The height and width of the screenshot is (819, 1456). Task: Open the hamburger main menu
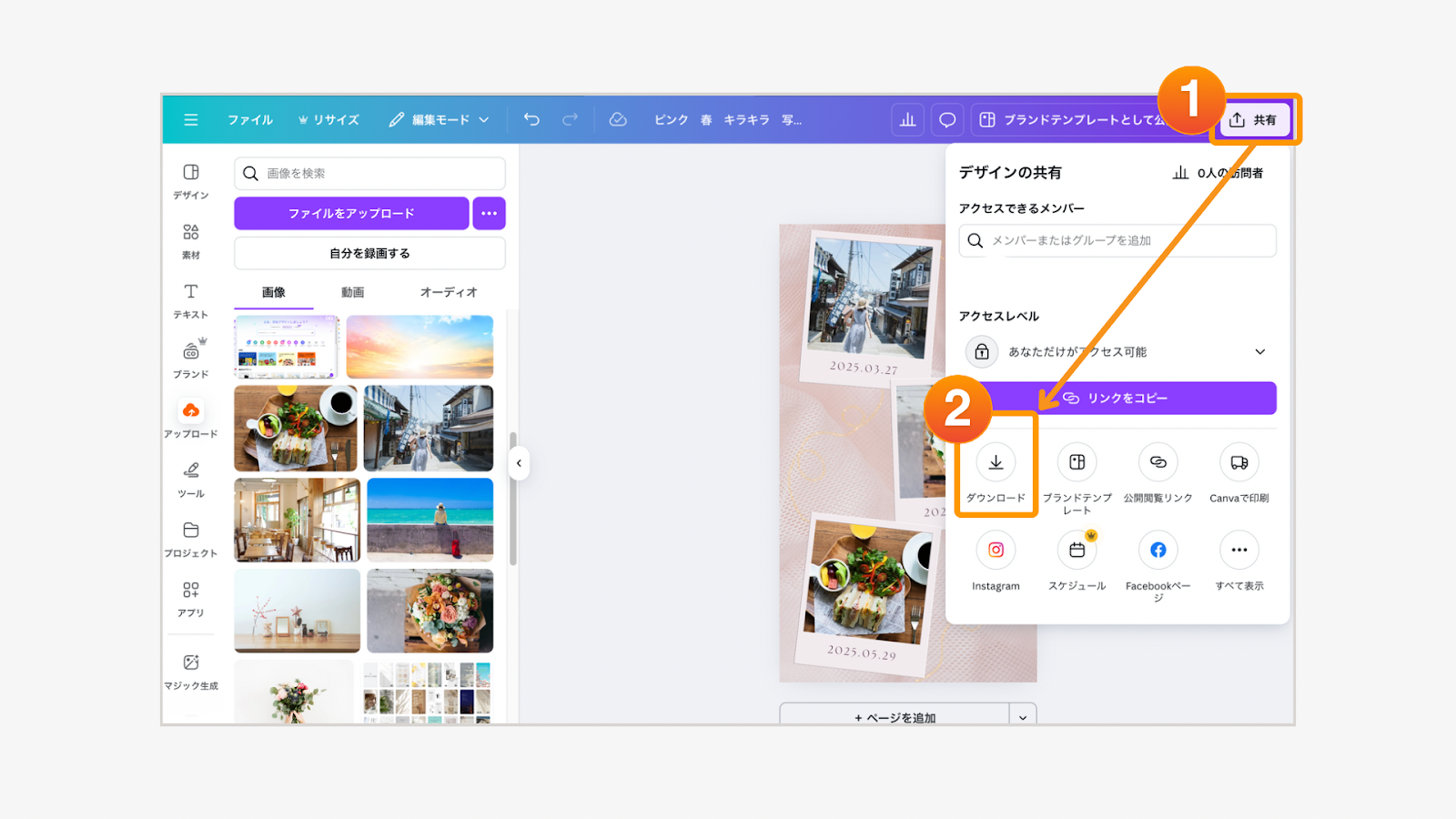[190, 120]
